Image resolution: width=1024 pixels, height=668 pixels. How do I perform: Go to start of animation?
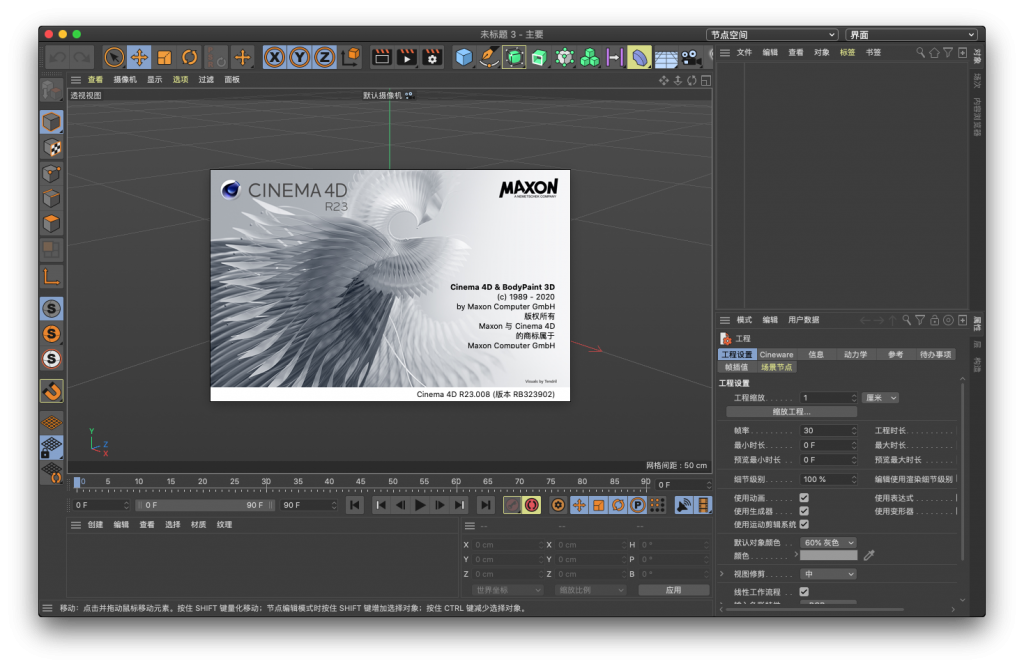(x=355, y=505)
